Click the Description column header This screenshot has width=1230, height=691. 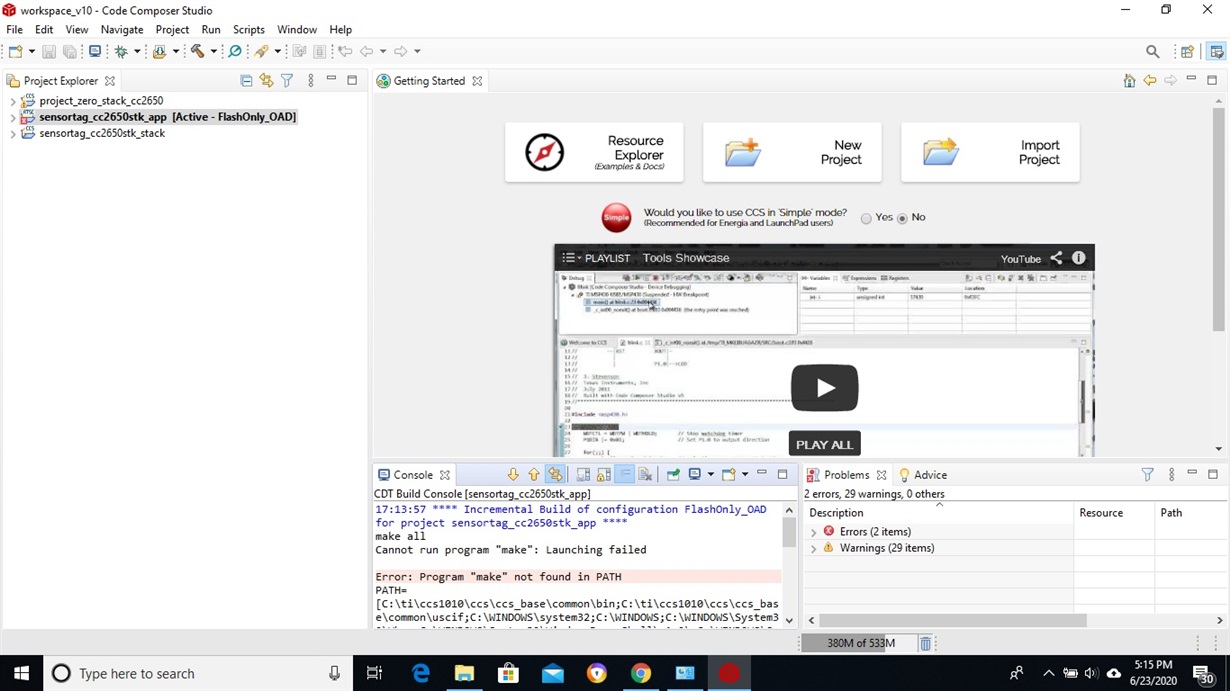[x=937, y=513]
